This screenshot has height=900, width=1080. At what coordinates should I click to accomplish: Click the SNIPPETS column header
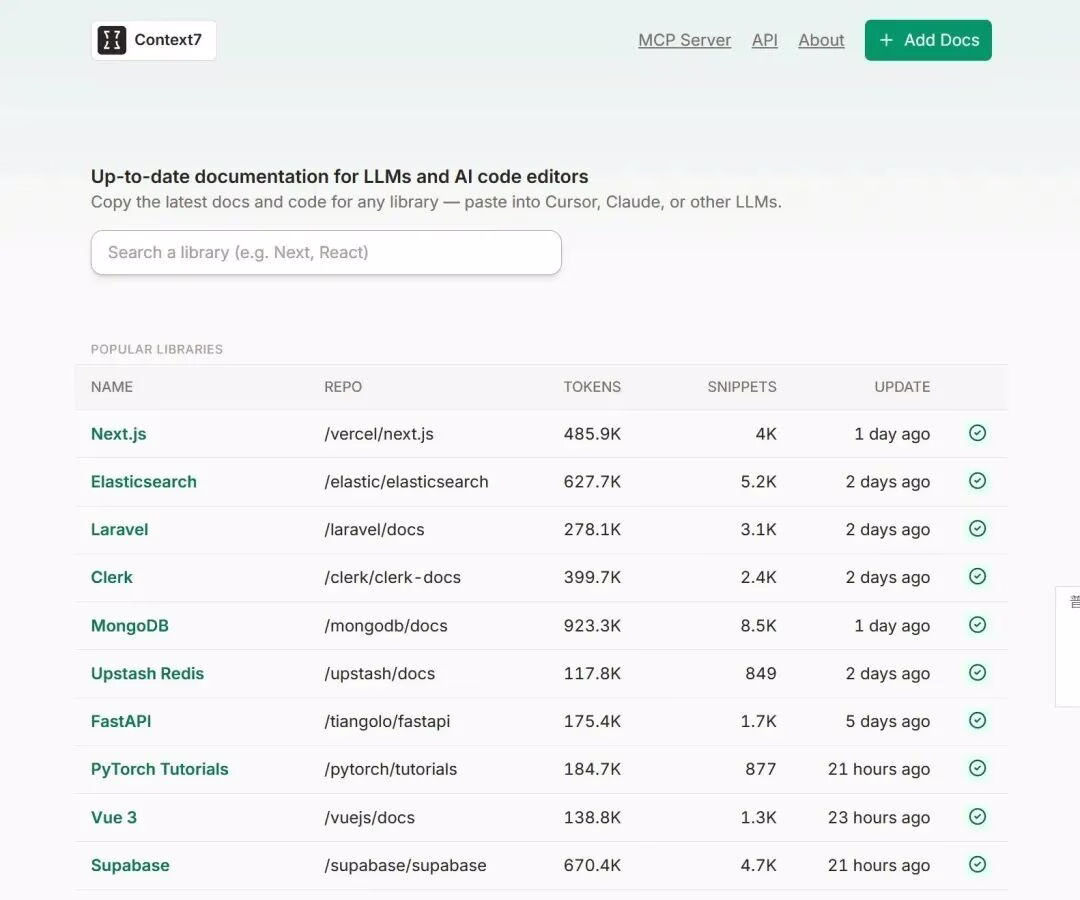[741, 387]
